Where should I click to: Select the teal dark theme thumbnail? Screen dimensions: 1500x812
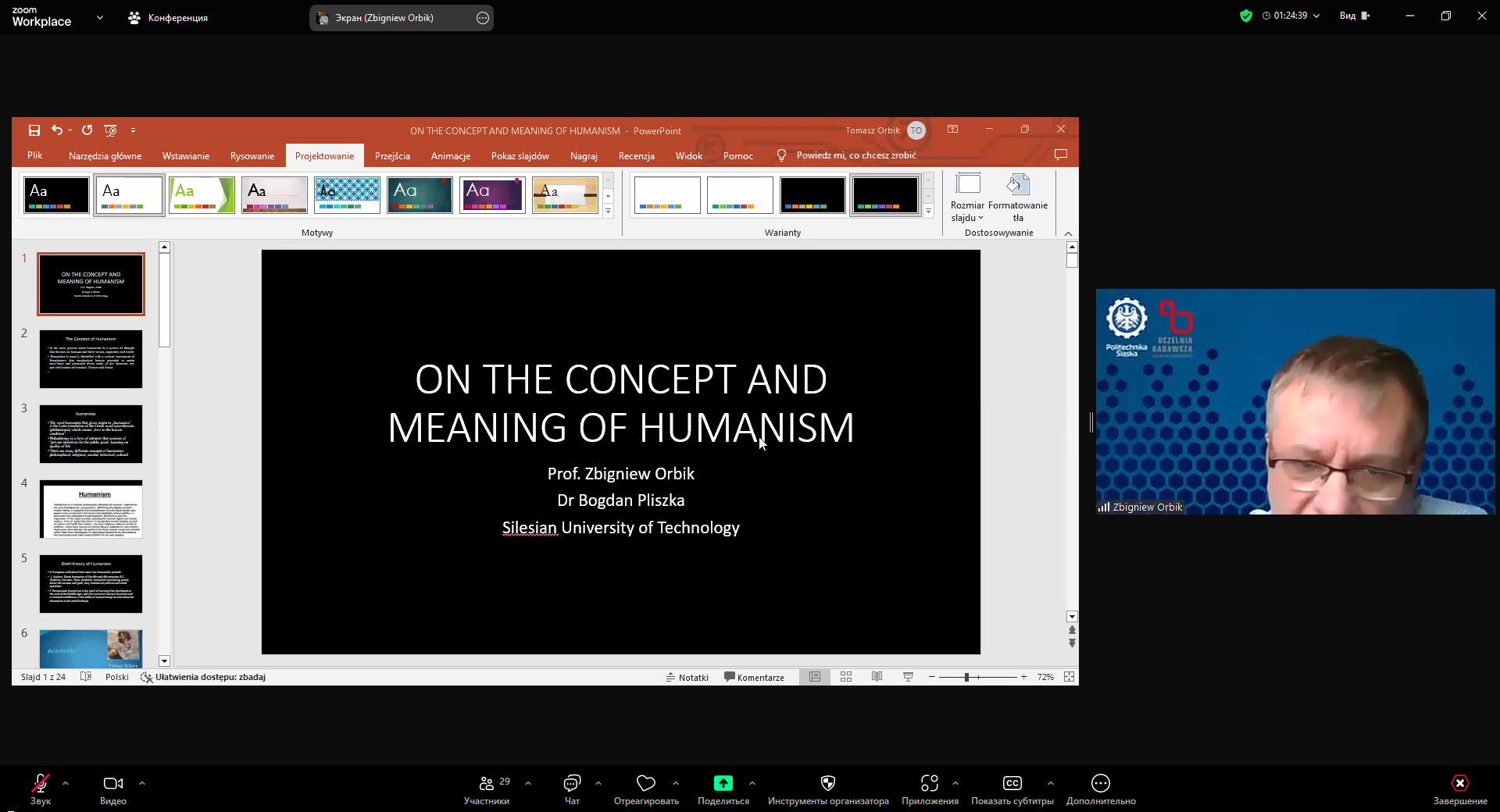420,195
